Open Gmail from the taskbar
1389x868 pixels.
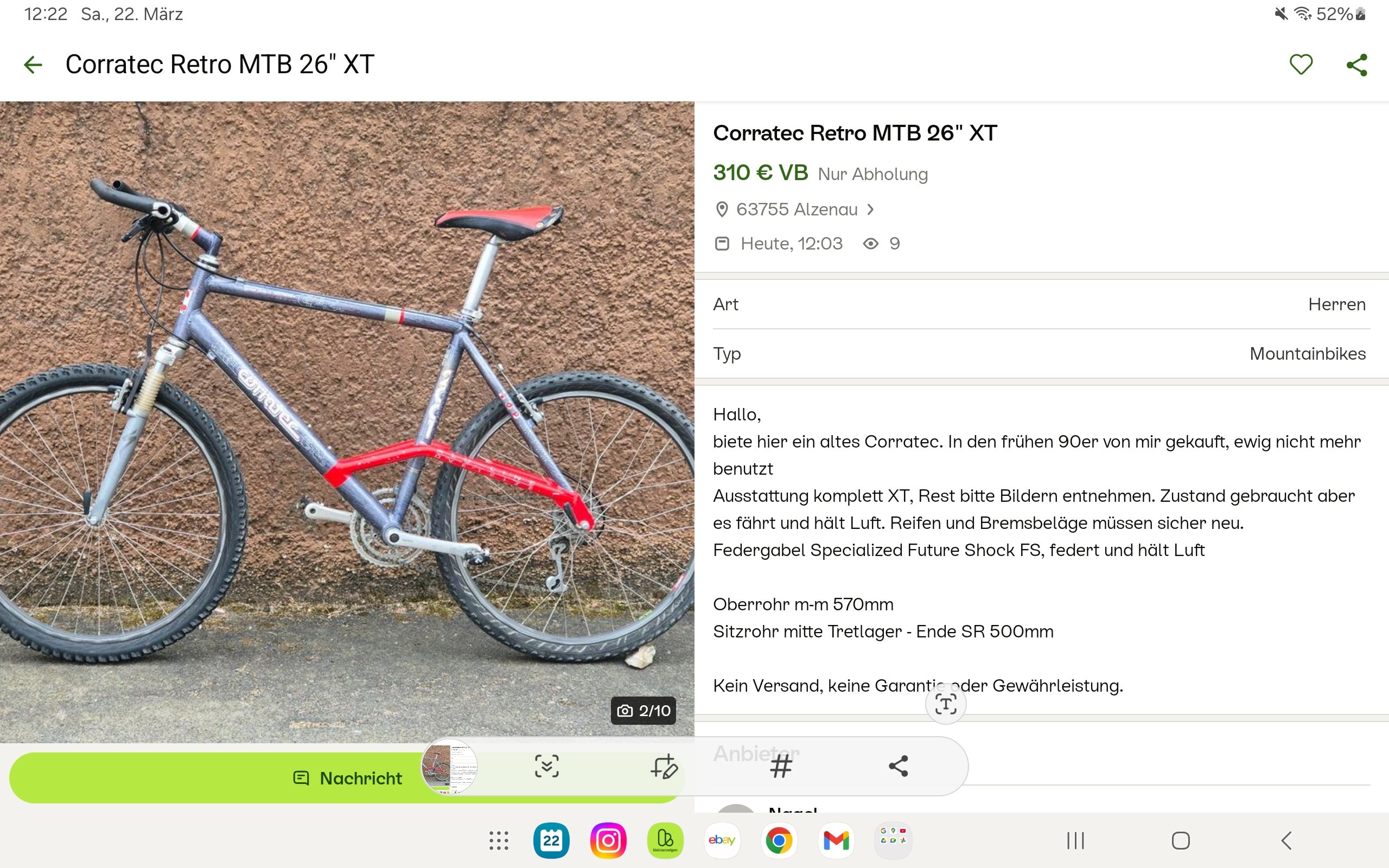pos(836,840)
